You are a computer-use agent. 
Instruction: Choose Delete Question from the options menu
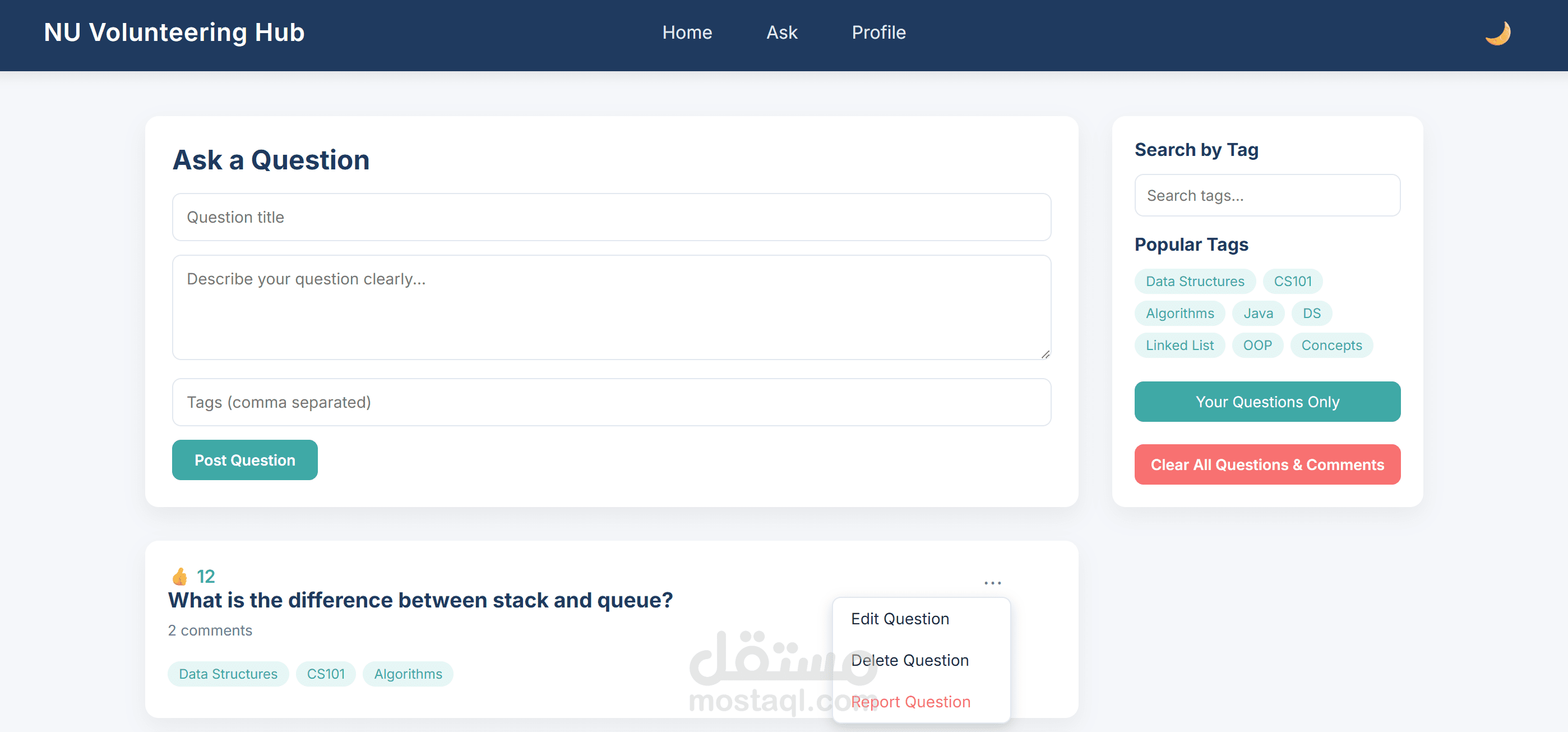[x=909, y=660]
